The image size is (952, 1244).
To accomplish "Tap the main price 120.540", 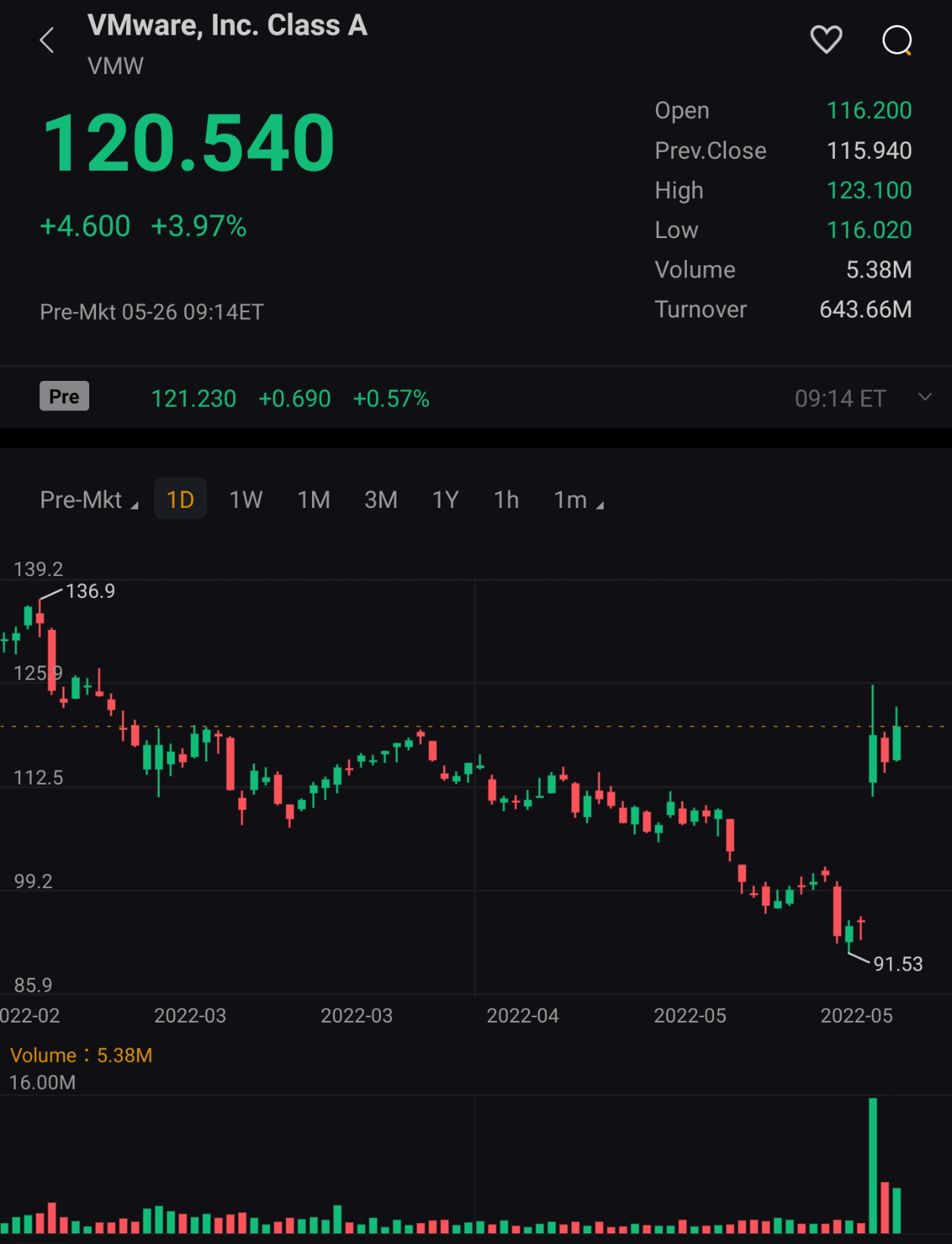I will [188, 143].
